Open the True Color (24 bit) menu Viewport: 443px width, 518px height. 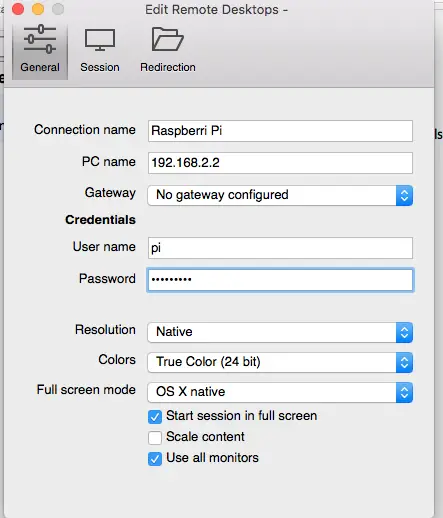click(x=280, y=362)
